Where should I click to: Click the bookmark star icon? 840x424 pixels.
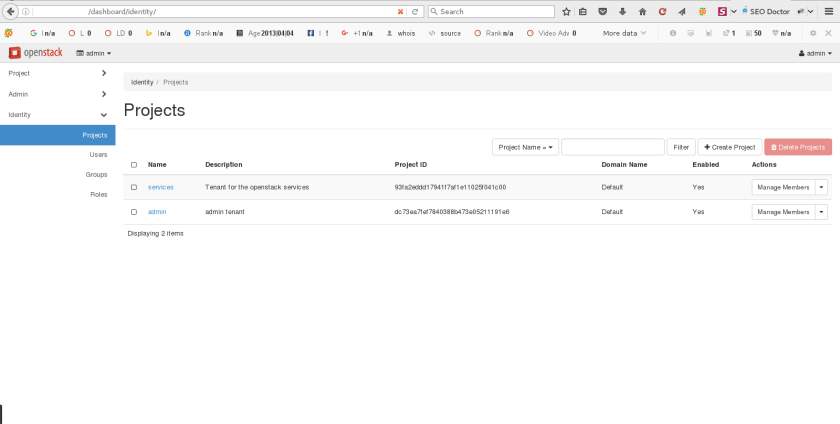click(x=566, y=11)
